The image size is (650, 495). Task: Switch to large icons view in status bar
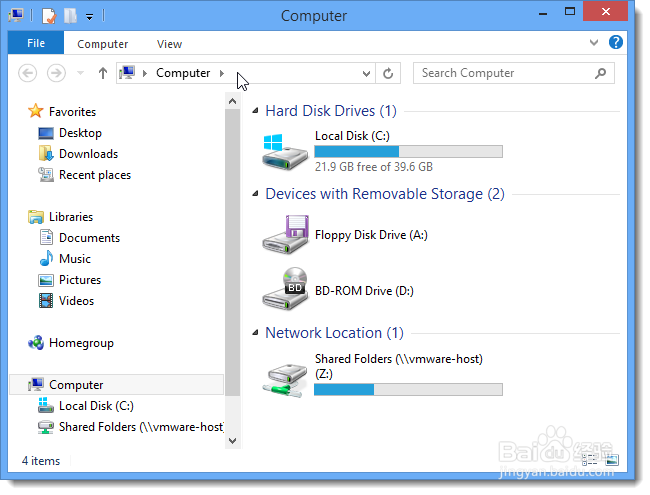point(611,459)
